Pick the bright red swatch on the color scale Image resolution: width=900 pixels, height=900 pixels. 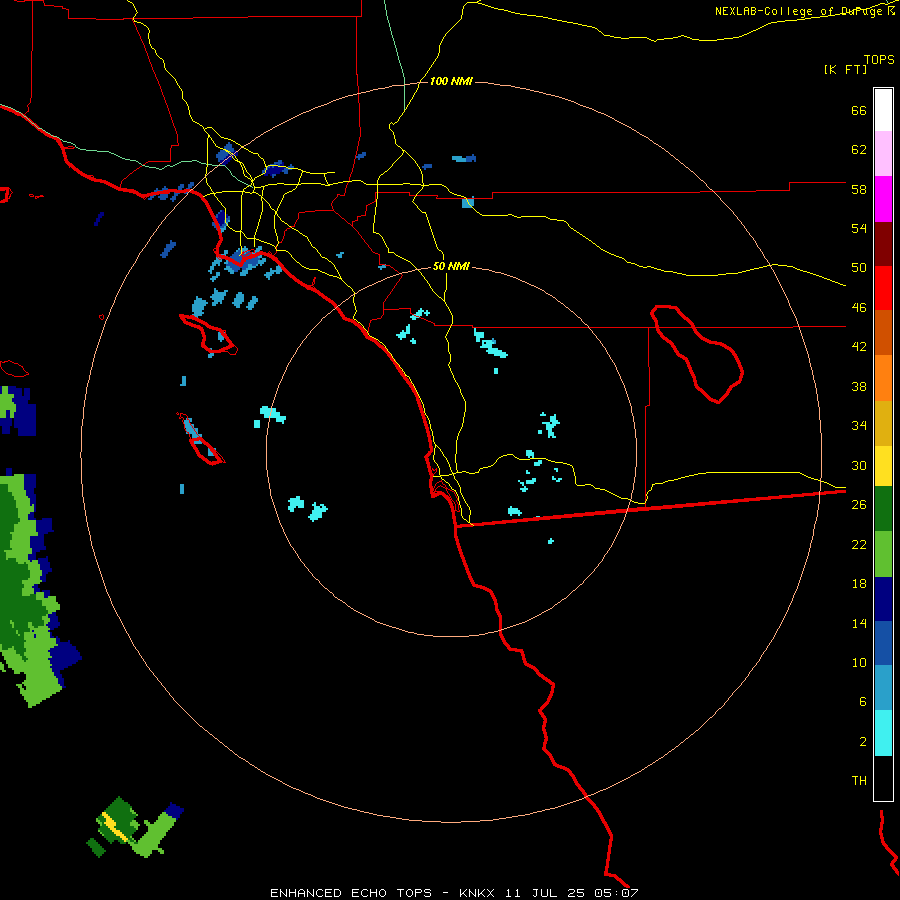point(883,288)
